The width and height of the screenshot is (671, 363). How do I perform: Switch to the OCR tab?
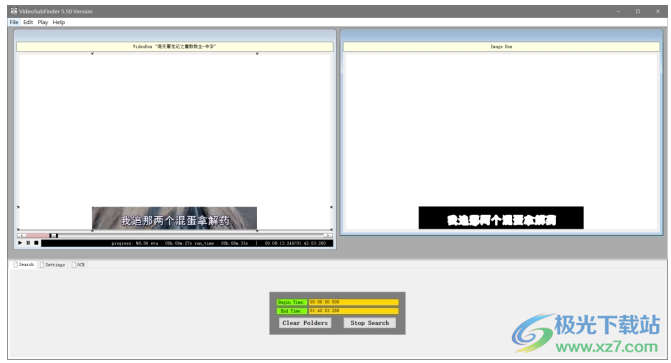click(78, 265)
